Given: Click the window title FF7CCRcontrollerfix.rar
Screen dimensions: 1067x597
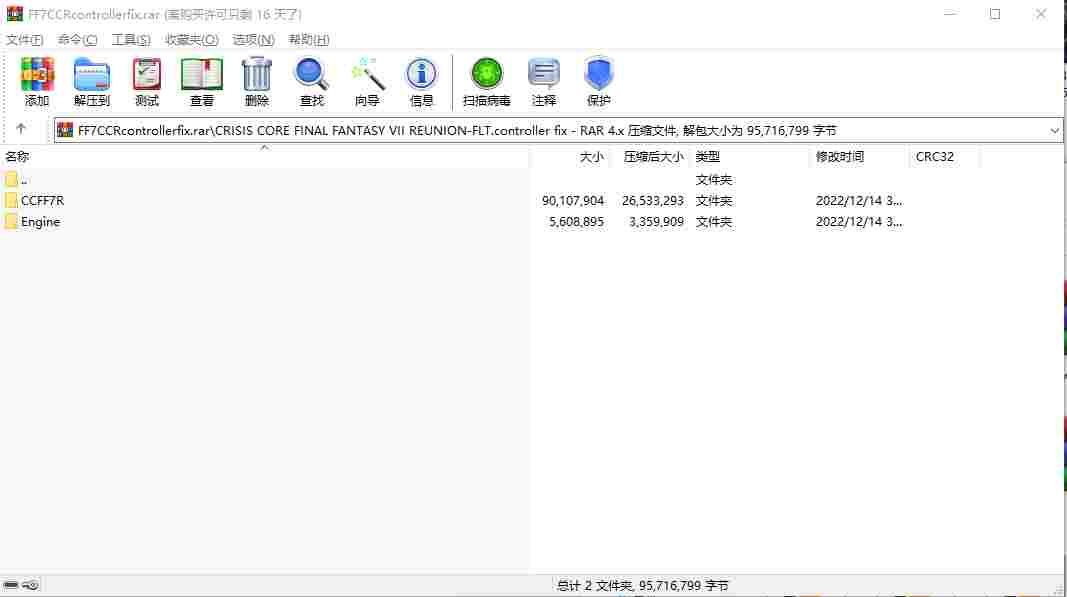Looking at the screenshot, I should coord(94,14).
